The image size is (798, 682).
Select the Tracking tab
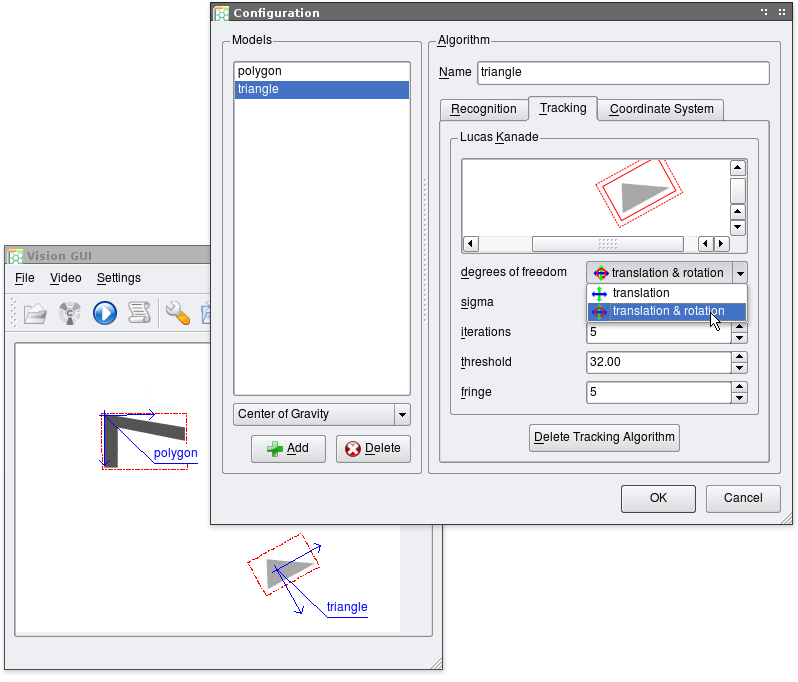click(563, 108)
